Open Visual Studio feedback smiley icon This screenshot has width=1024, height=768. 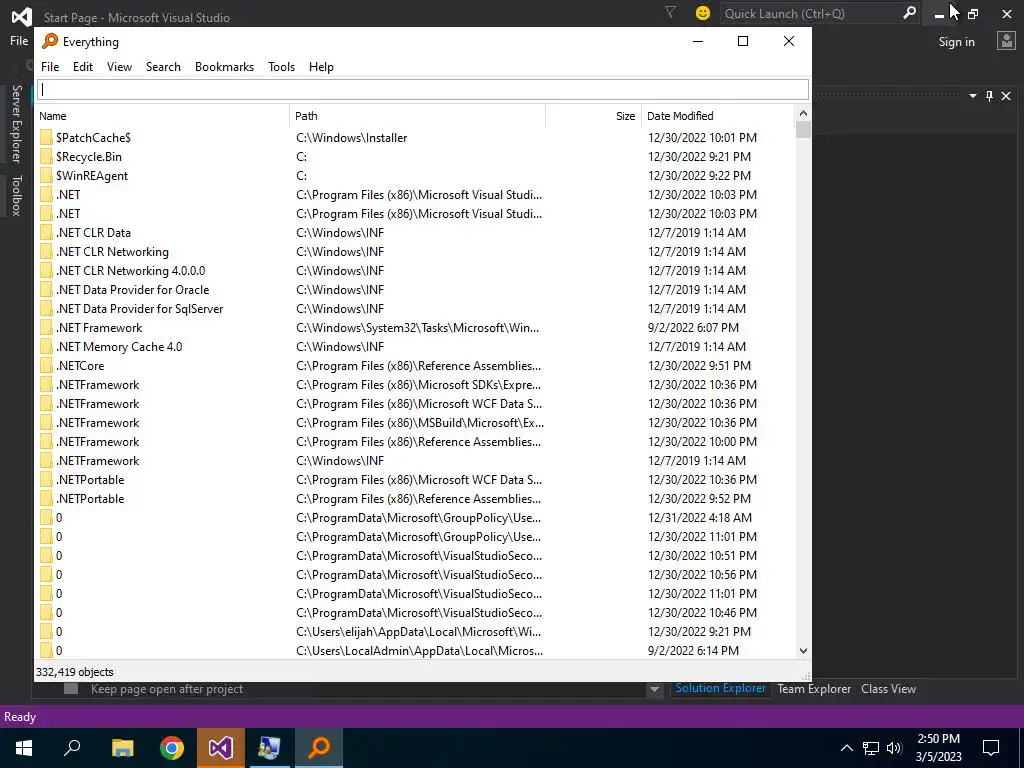pos(703,13)
